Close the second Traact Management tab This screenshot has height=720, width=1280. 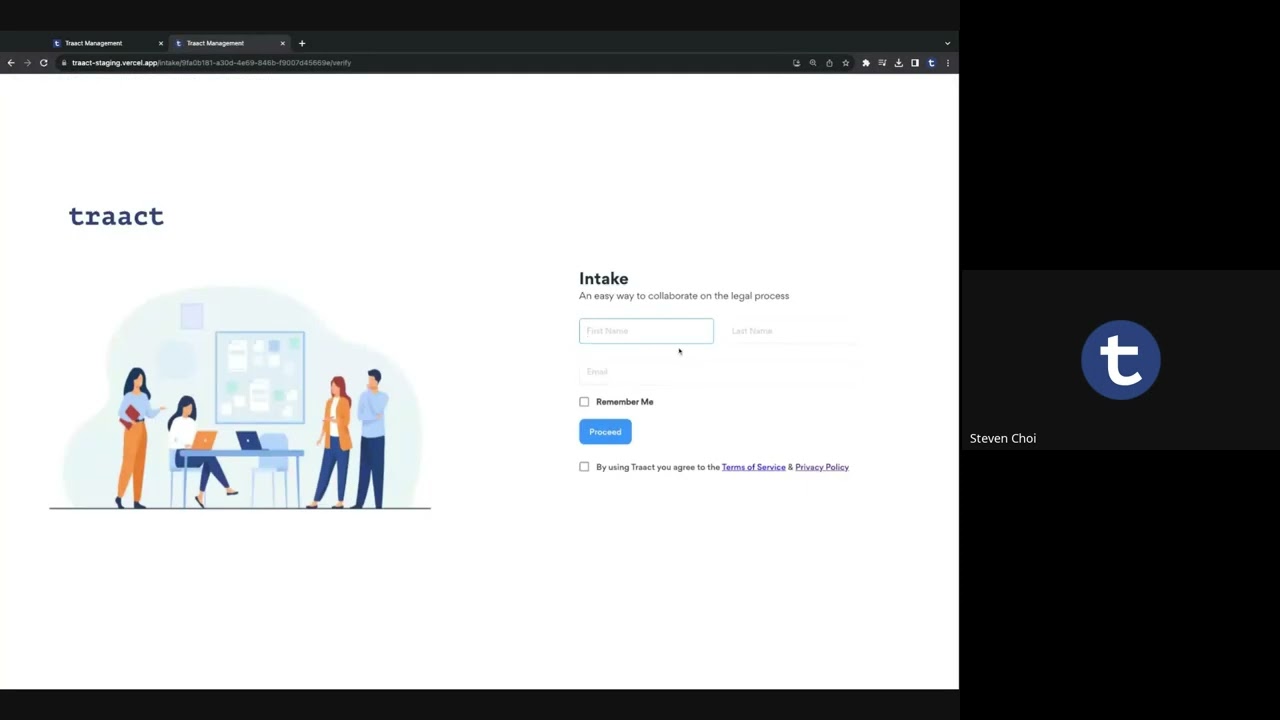pos(282,43)
